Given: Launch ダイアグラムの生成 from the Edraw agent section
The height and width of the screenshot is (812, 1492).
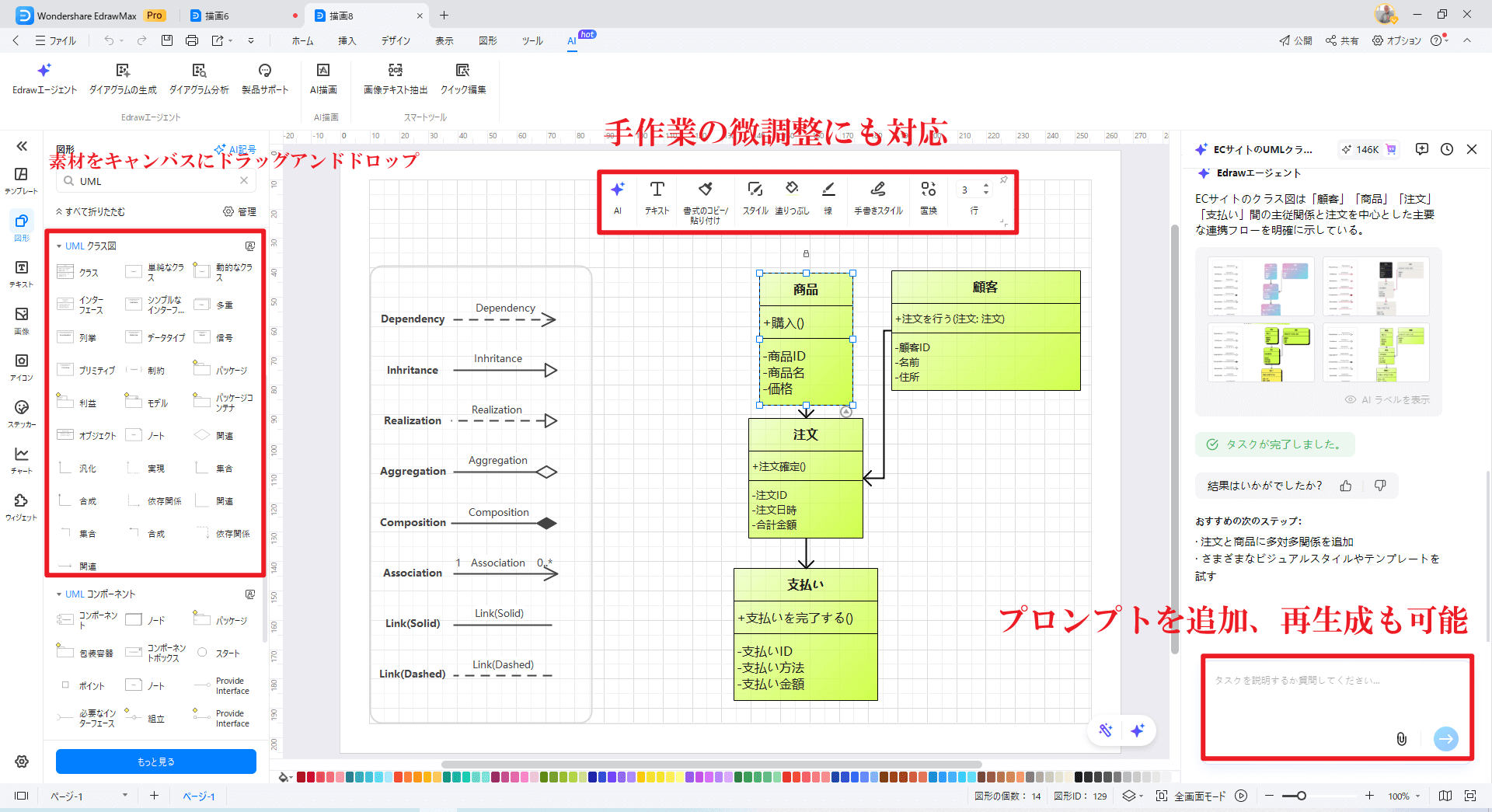Looking at the screenshot, I should 122,78.
